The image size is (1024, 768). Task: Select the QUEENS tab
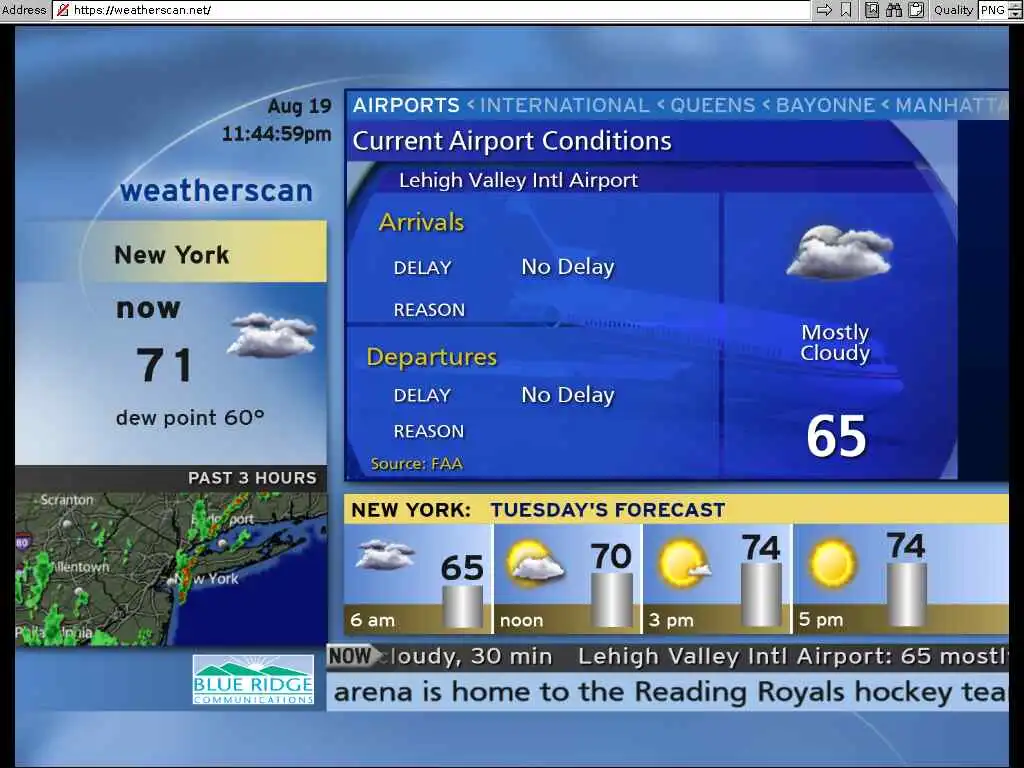712,105
